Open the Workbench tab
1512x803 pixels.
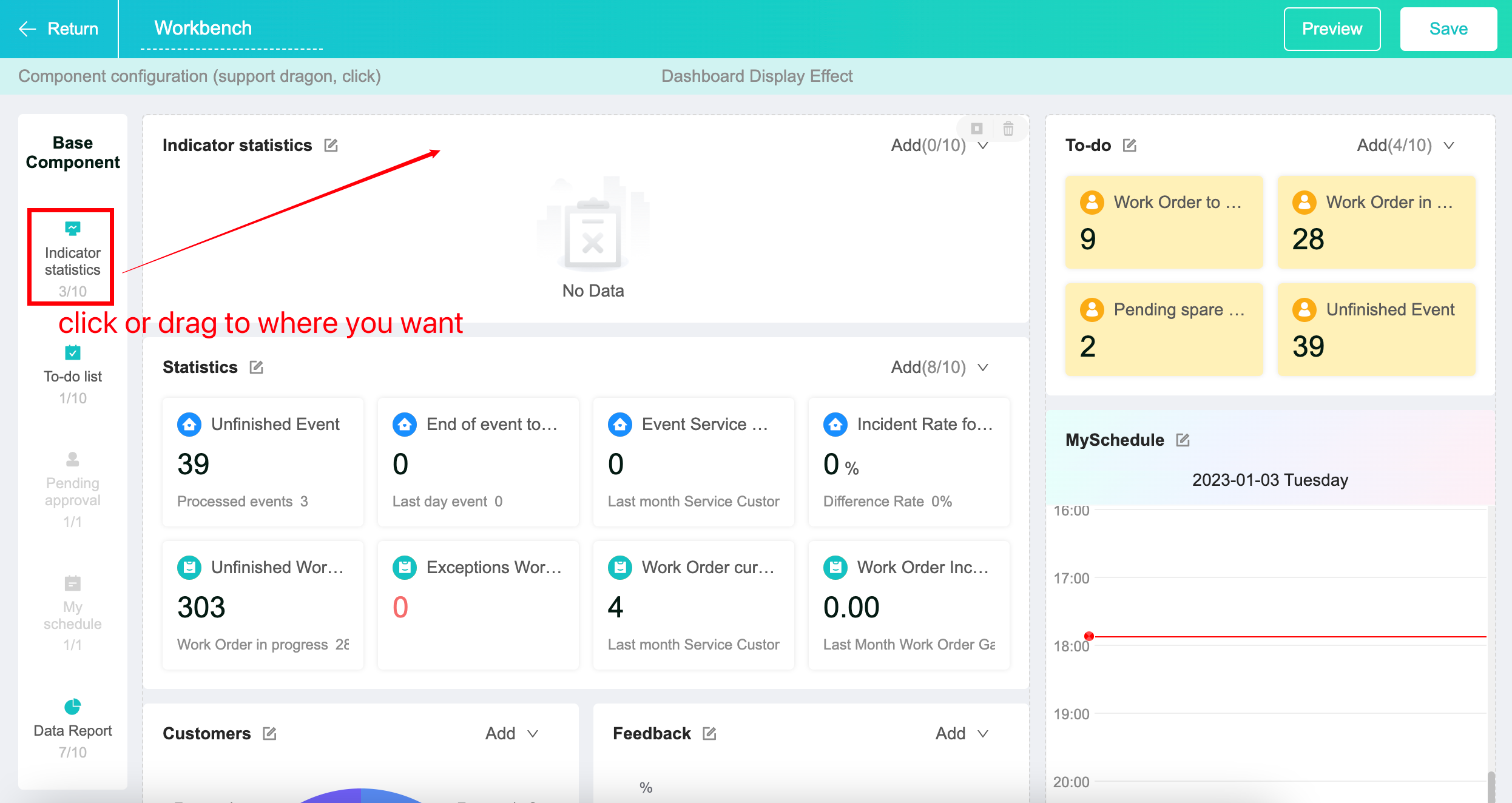click(x=203, y=28)
